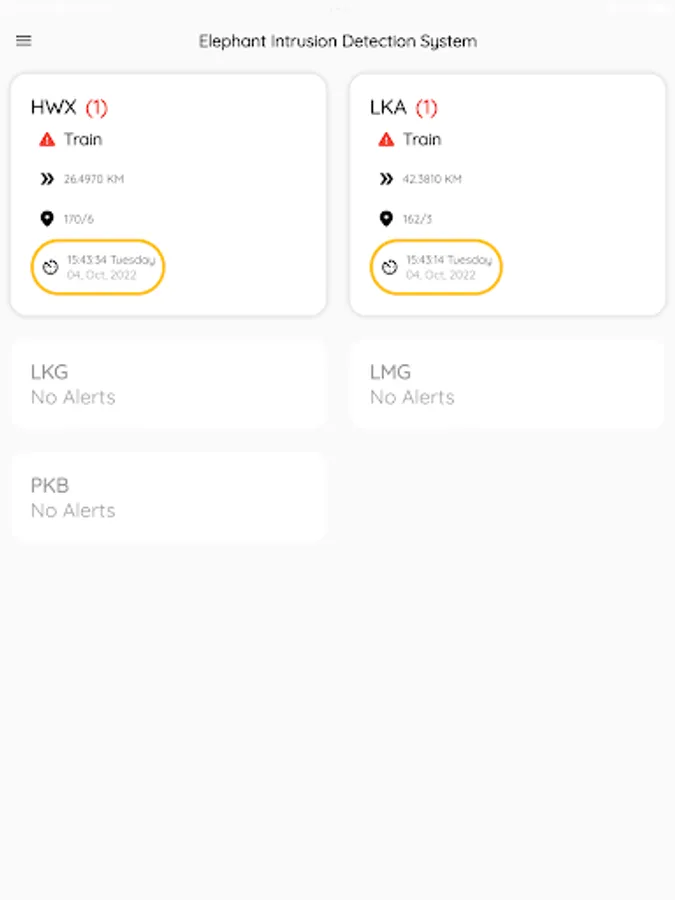The image size is (675, 900).
Task: Click the LKA alert count (1)
Action: point(427,107)
